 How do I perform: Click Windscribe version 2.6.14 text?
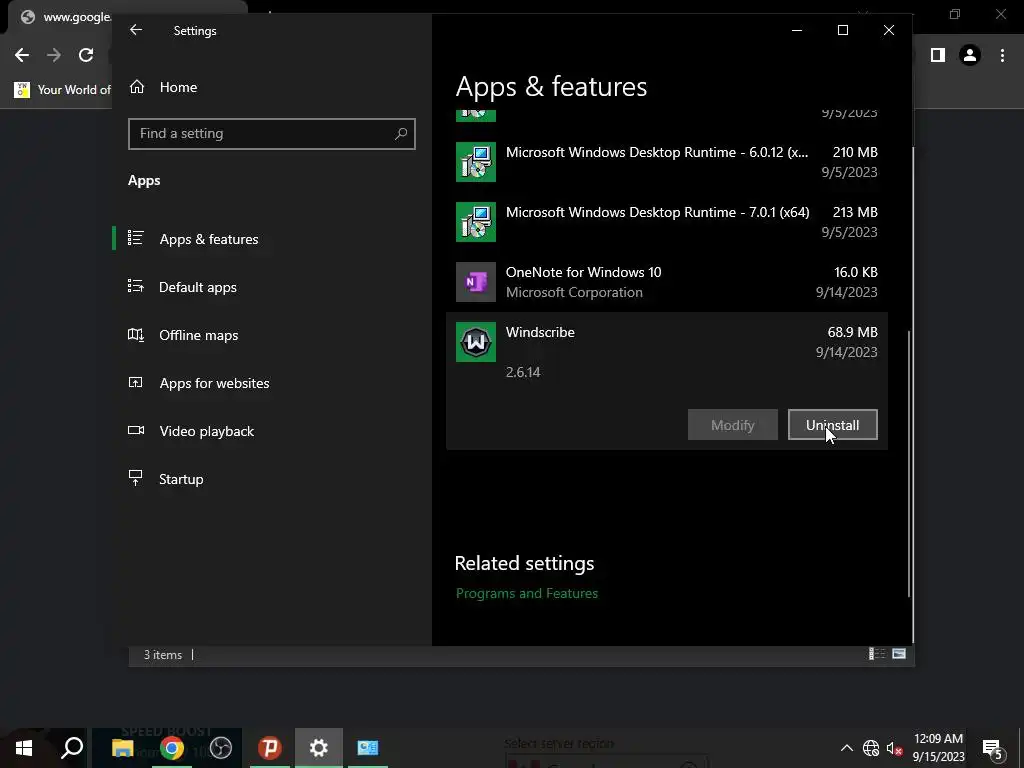coord(523,372)
